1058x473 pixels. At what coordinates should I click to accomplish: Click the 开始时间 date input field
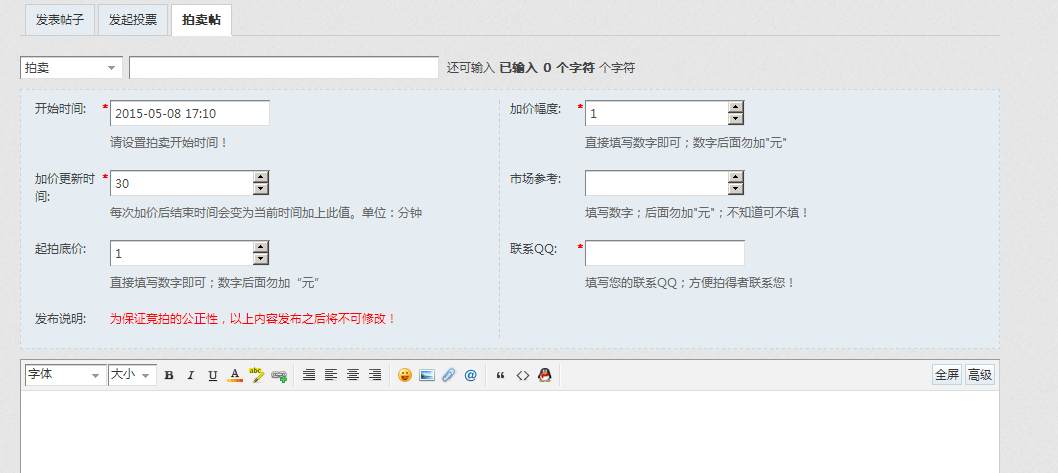190,113
